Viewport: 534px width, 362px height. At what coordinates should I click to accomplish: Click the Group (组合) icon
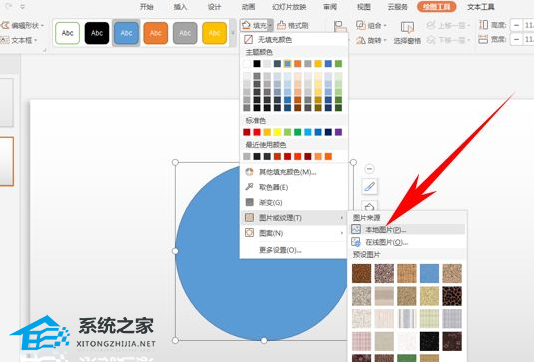[x=360, y=25]
